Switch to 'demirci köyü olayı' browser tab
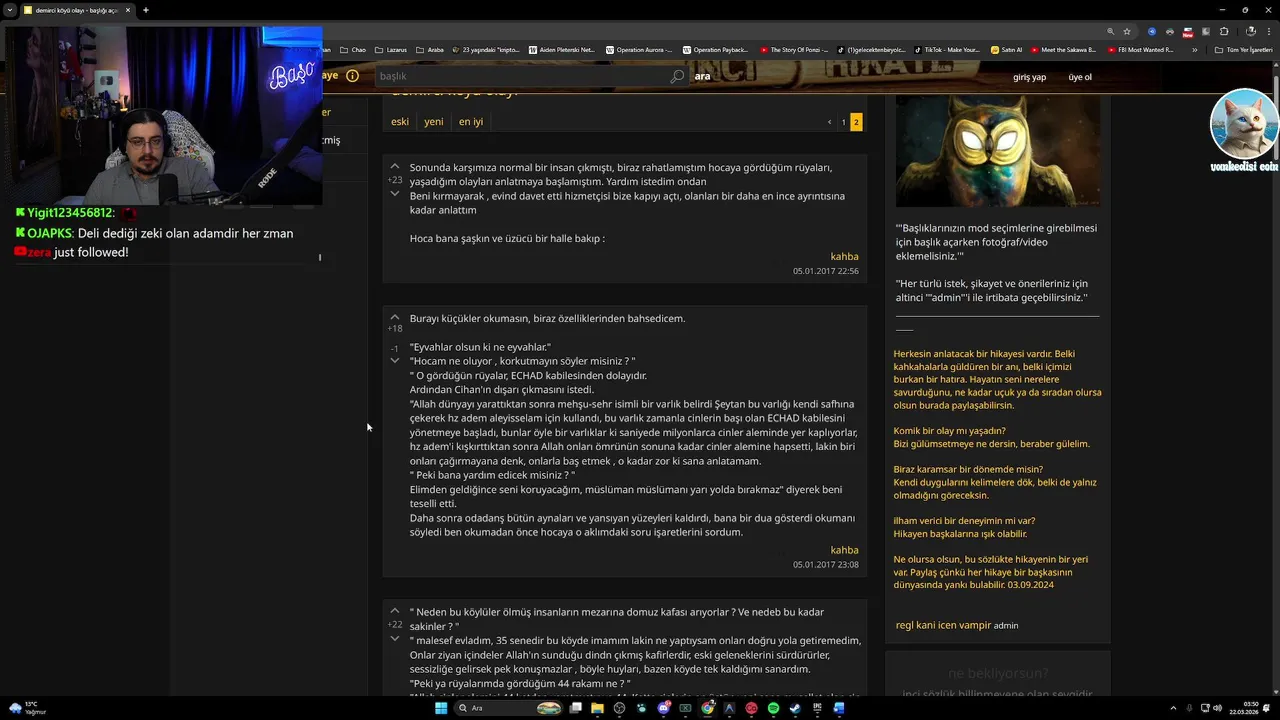 76,10
